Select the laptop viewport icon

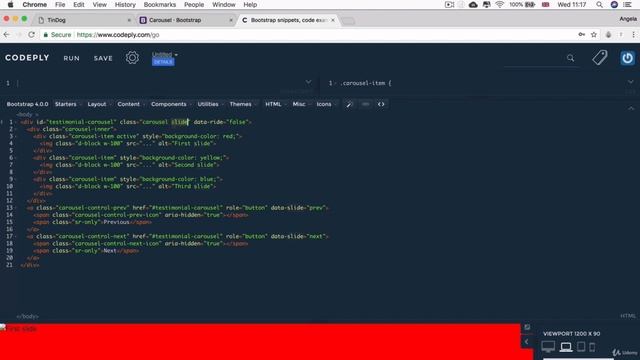pyautogui.click(x=566, y=347)
